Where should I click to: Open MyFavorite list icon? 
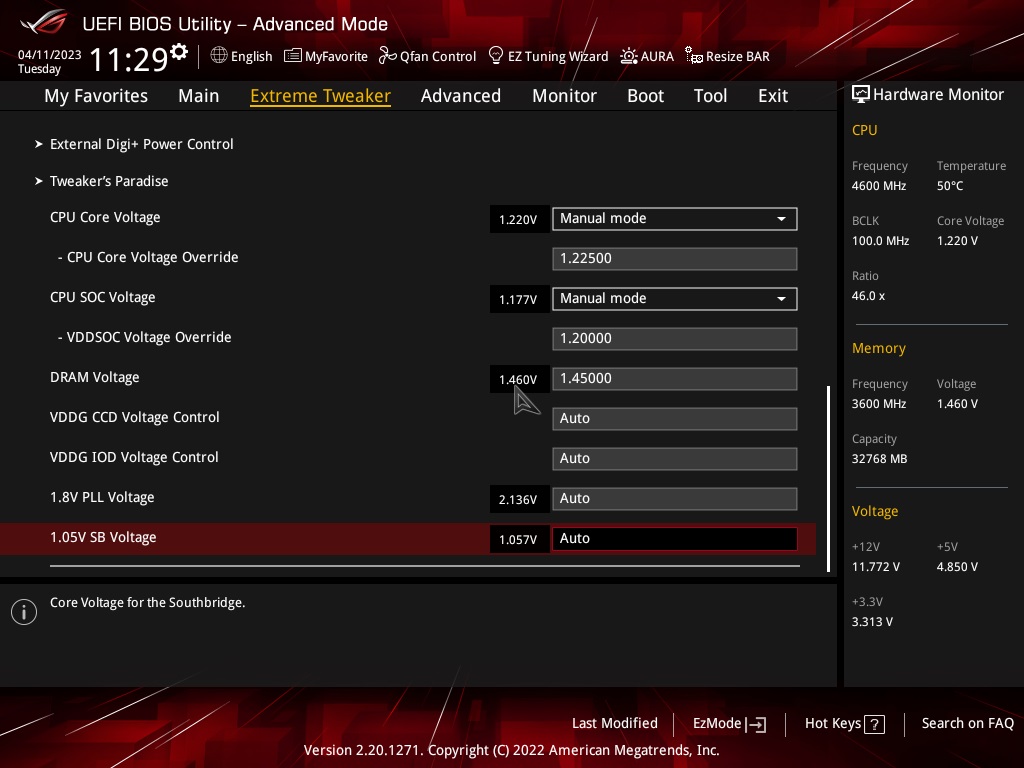(293, 56)
